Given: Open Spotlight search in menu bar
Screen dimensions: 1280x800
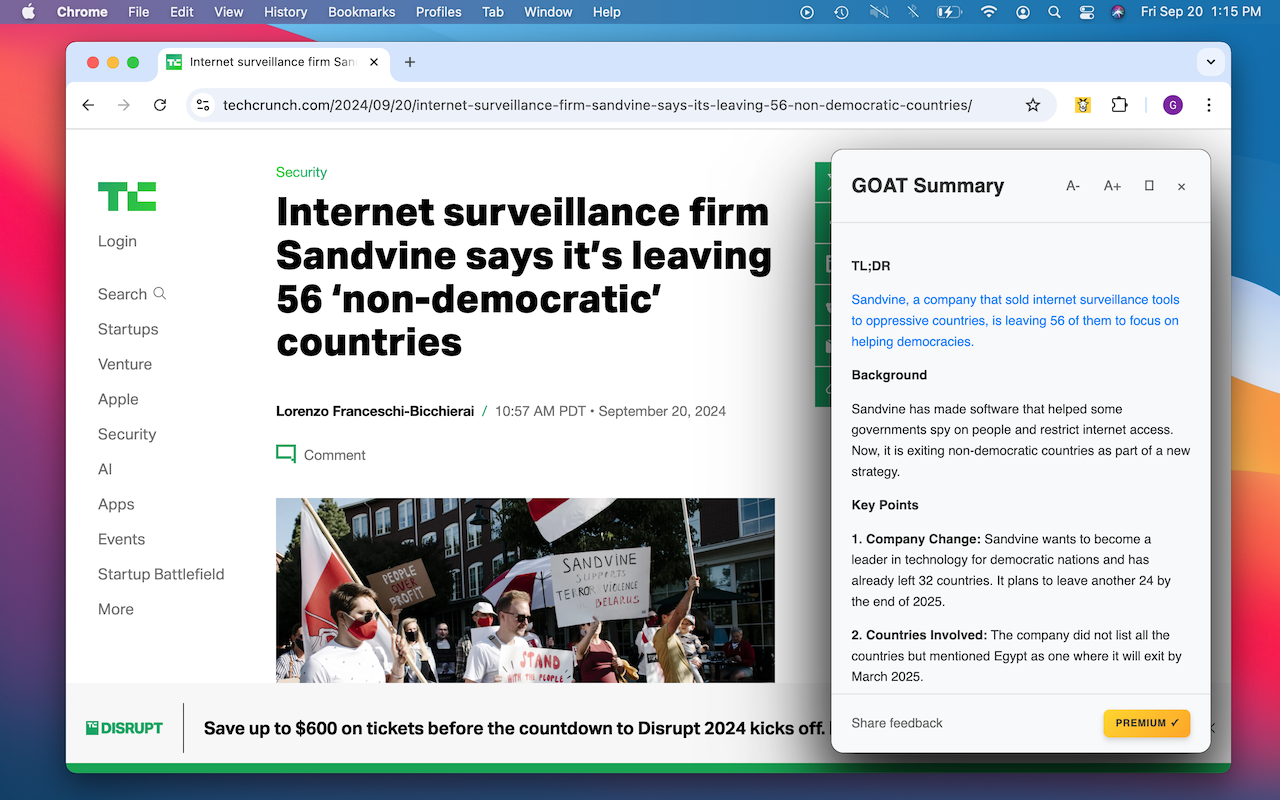Looking at the screenshot, I should point(1054,12).
